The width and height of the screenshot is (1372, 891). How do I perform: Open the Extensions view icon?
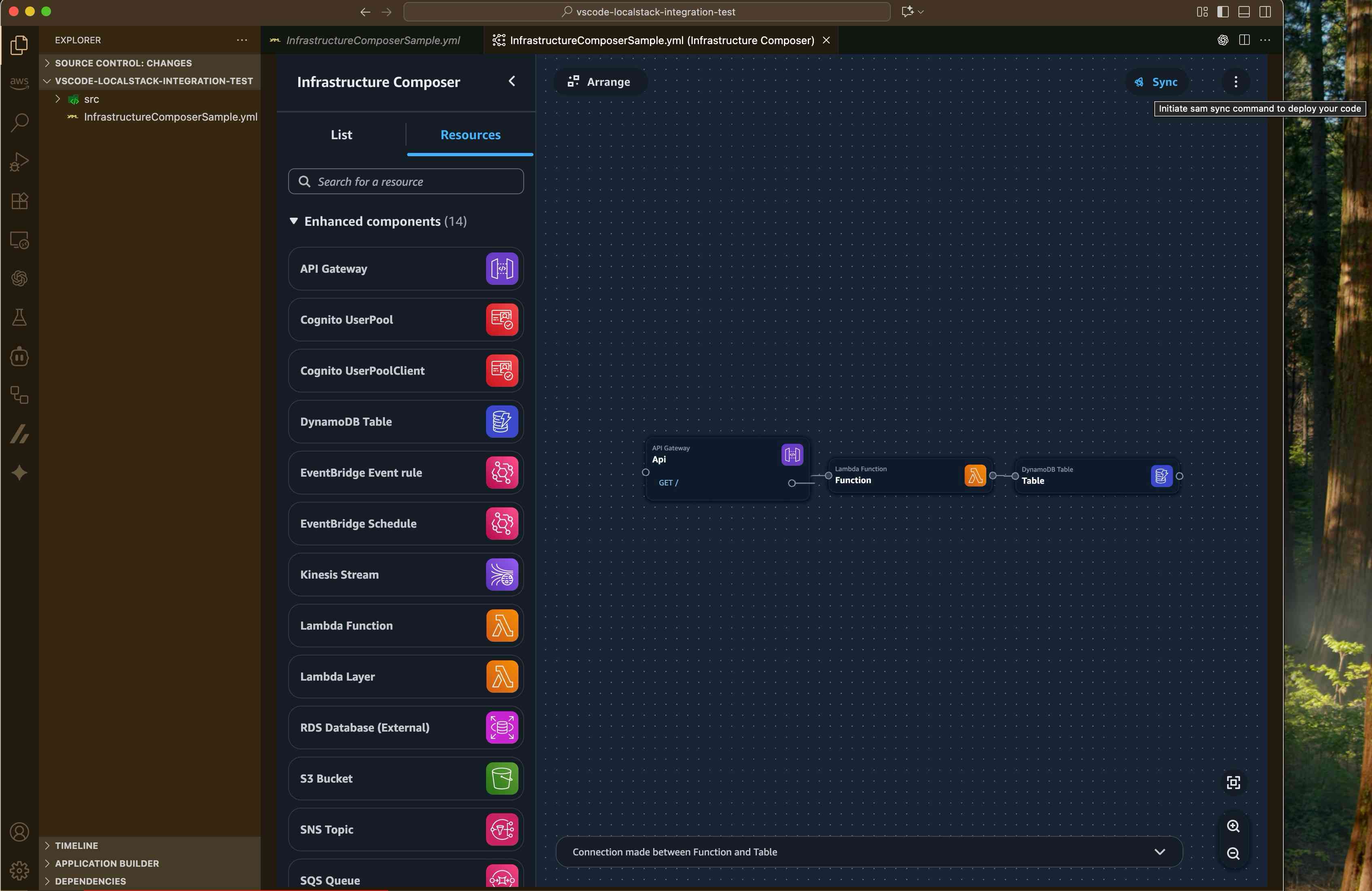(x=19, y=201)
